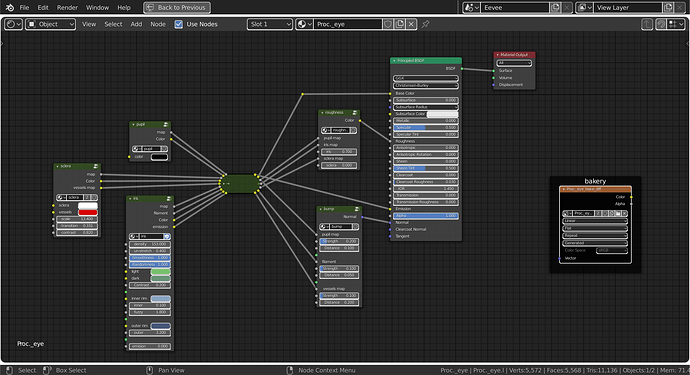Open the node editor Select menu

pos(113,24)
